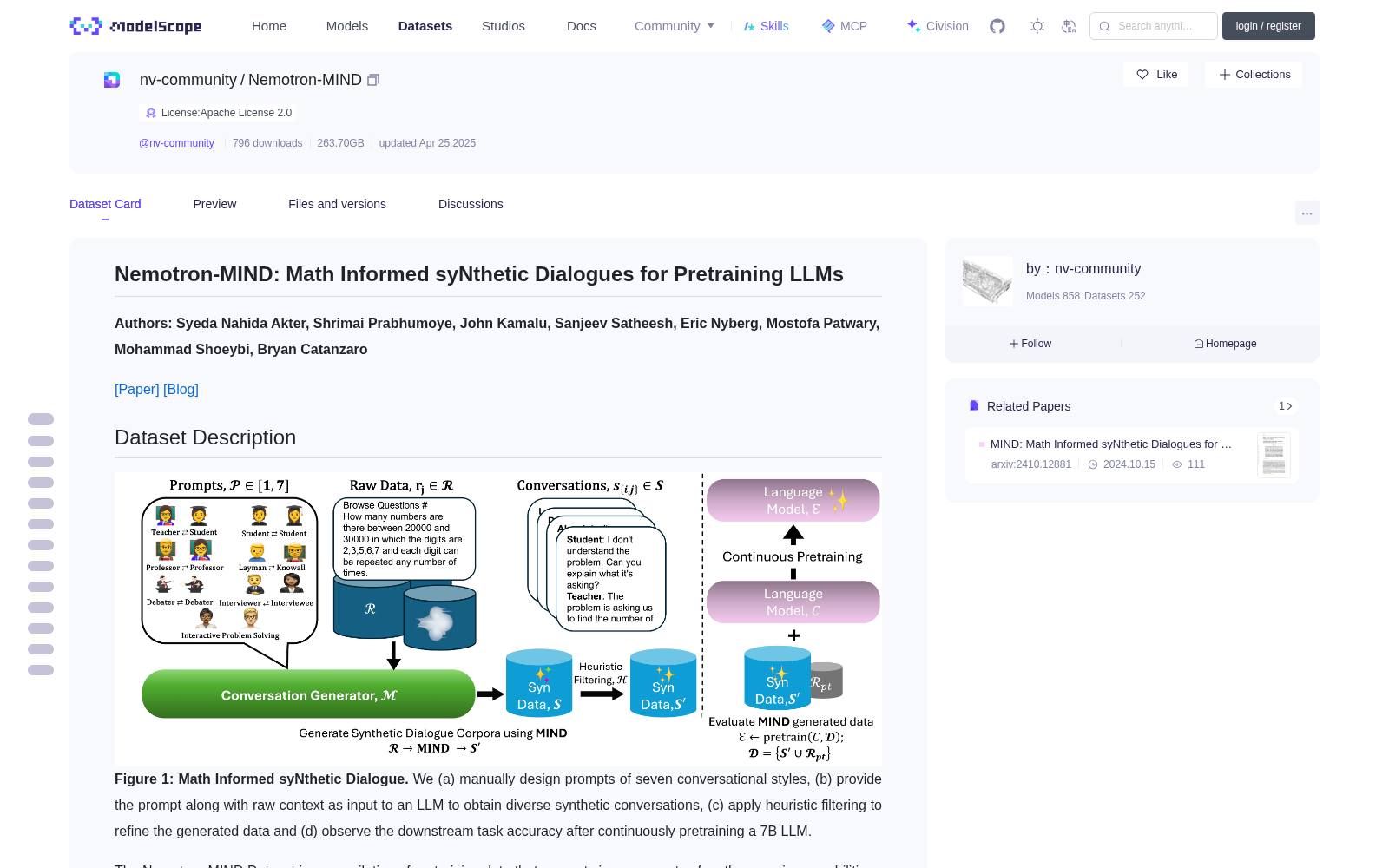This screenshot has height=868, width=1389.
Task: Click the by: nv-community name
Action: [1083, 269]
